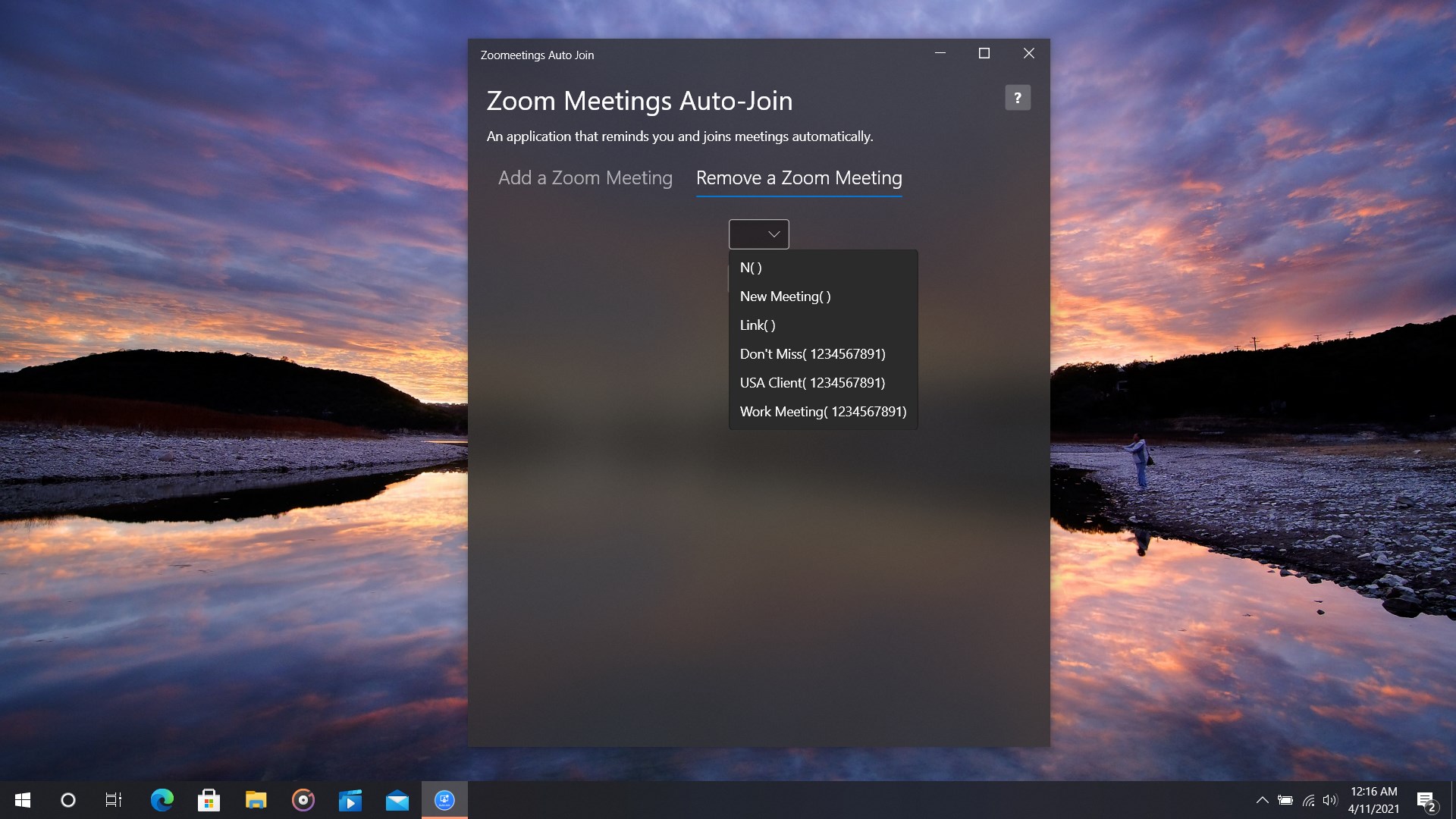Click the Wi-Fi icon in system tray
Viewport: 1456px width, 819px height.
click(1309, 800)
